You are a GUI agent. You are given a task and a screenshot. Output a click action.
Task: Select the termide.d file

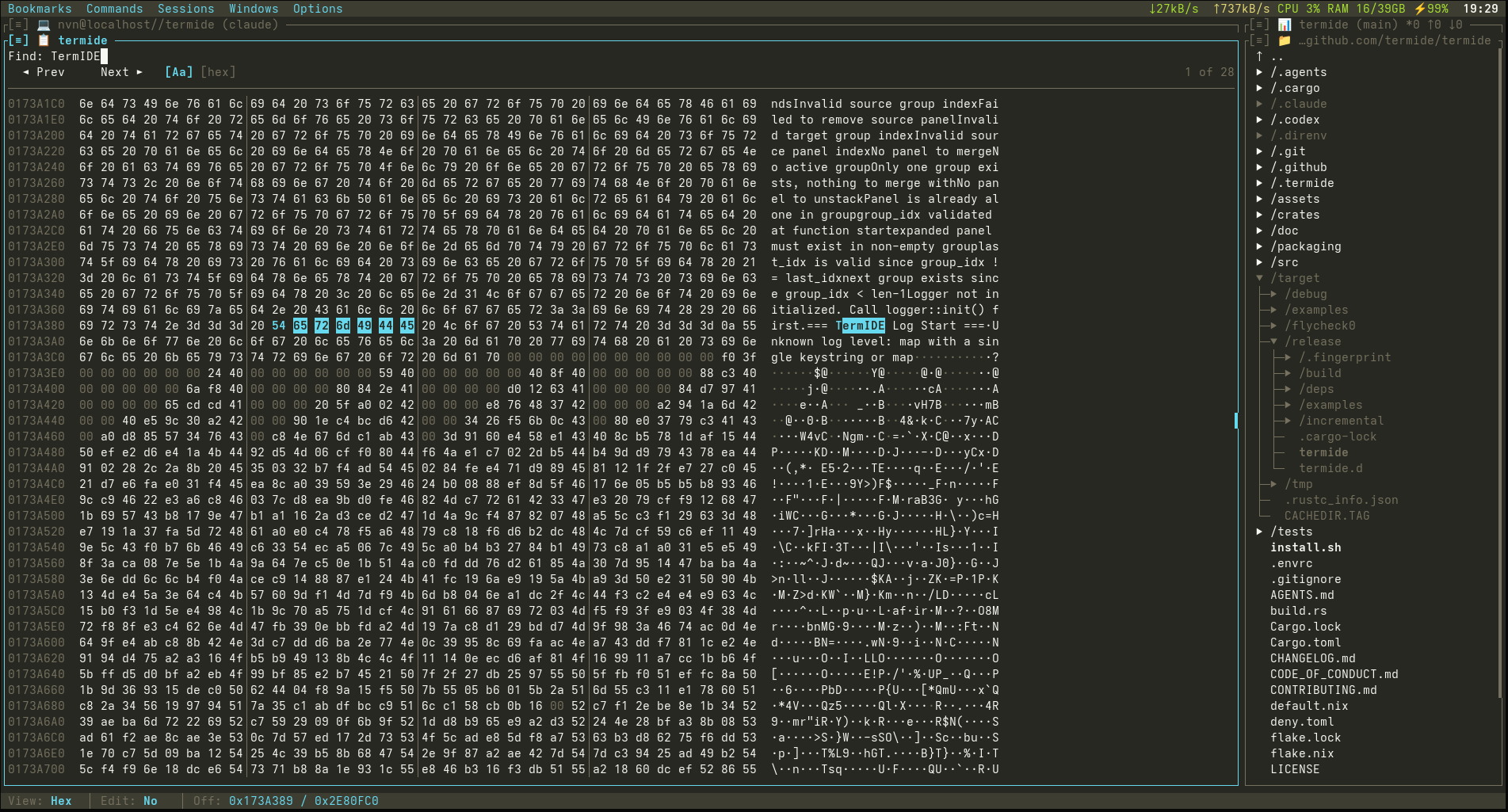1330,468
